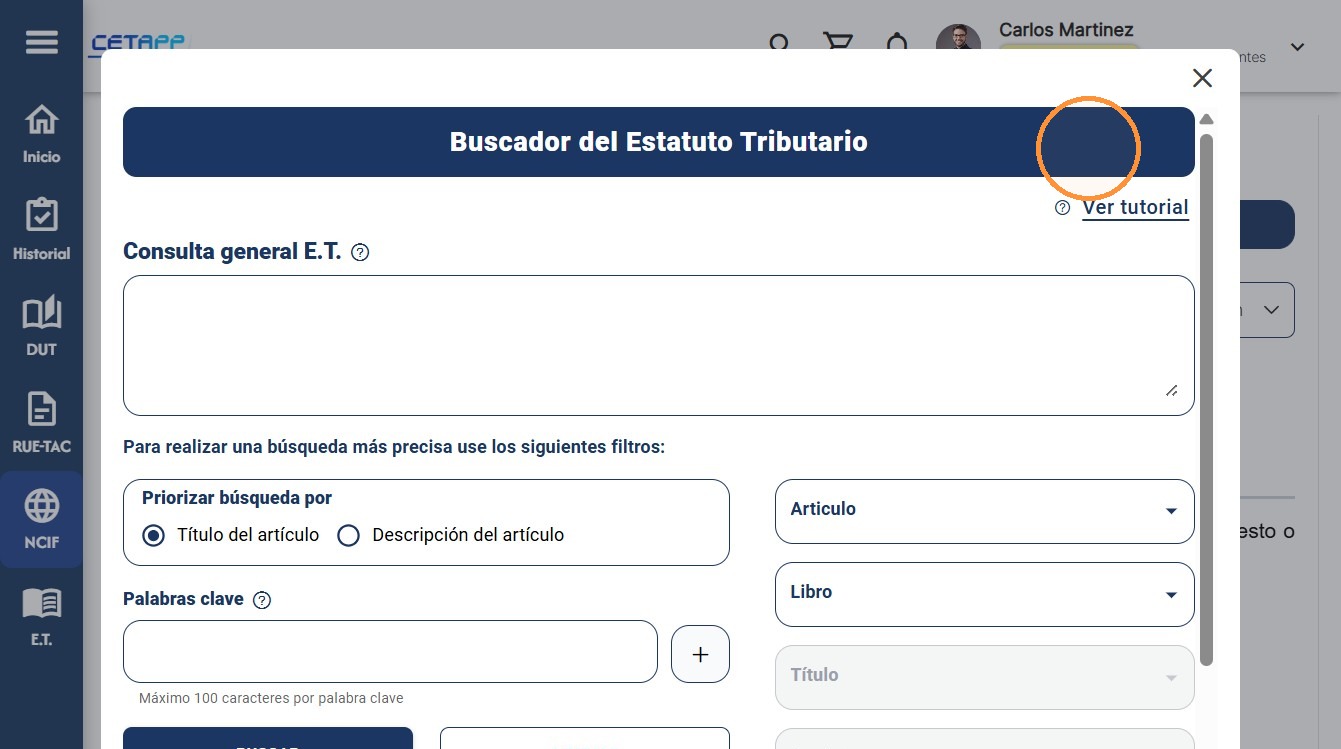Click the dialog's vertical scrollbar thumb
The width and height of the screenshot is (1341, 749).
pyautogui.click(x=1206, y=399)
